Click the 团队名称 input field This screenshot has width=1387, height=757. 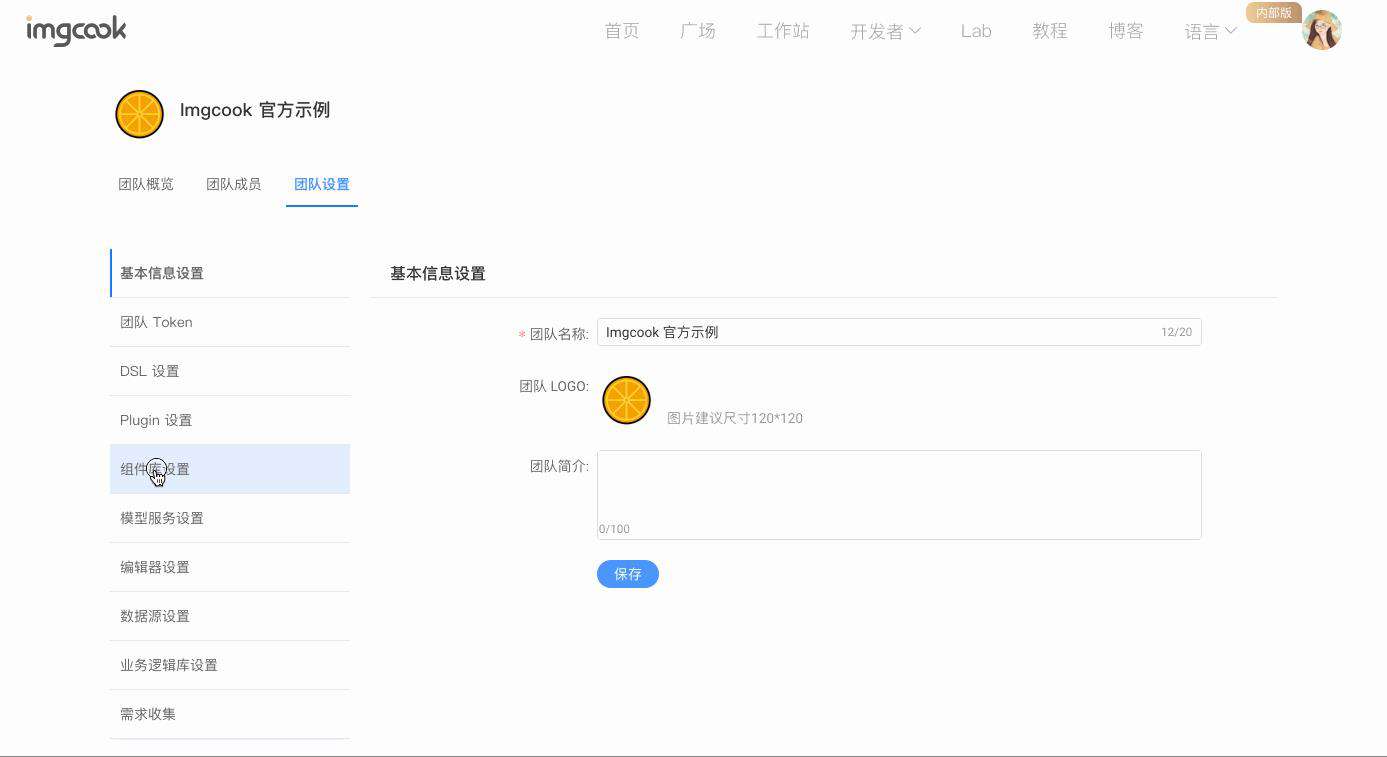(x=899, y=332)
